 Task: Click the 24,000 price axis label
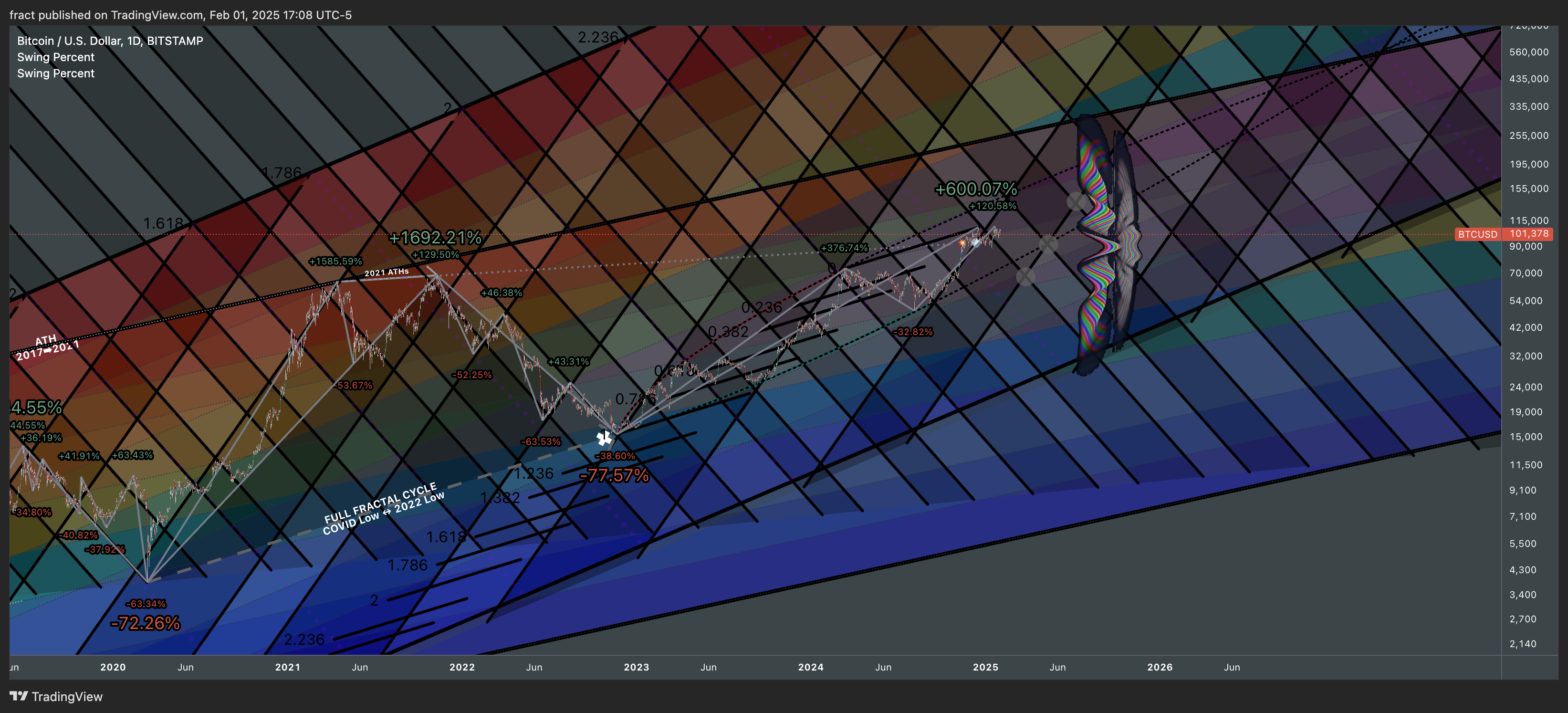click(1526, 387)
